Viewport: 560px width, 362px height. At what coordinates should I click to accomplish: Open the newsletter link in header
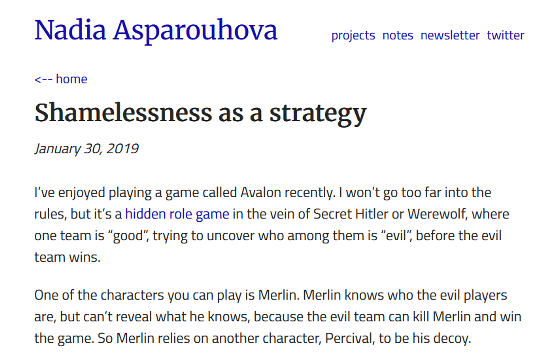coord(450,35)
